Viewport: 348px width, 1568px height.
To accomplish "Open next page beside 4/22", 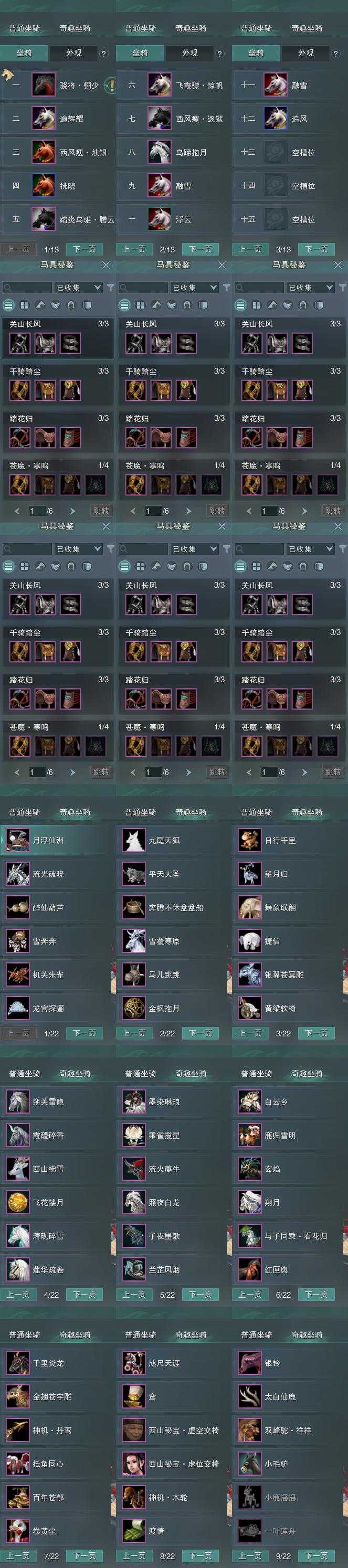I will (84, 1294).
